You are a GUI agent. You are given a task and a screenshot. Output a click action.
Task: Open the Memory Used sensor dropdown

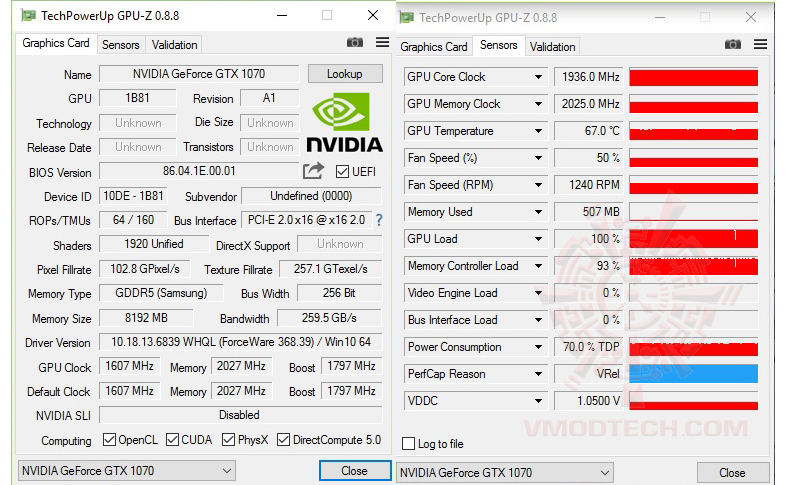(x=538, y=212)
